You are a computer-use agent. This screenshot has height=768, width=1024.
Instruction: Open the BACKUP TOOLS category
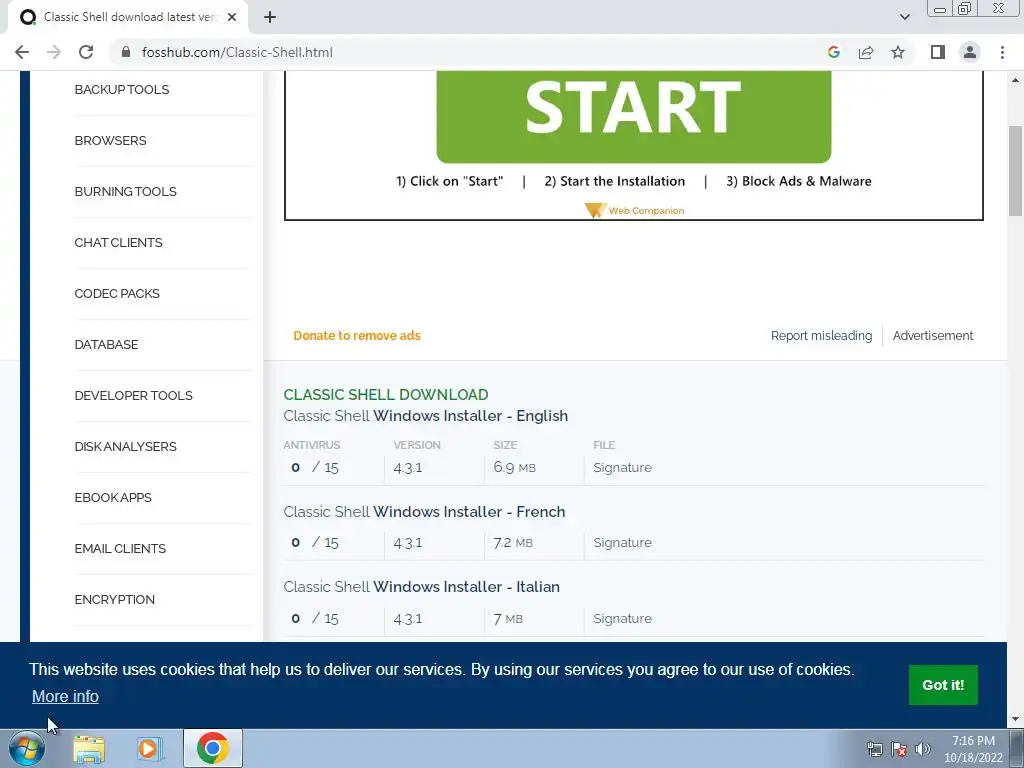[x=121, y=89]
